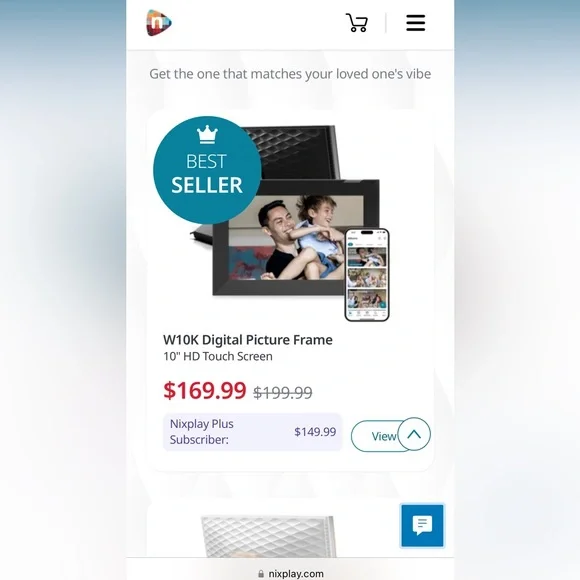Open the shopping cart
The image size is (580, 580).
pos(357,23)
